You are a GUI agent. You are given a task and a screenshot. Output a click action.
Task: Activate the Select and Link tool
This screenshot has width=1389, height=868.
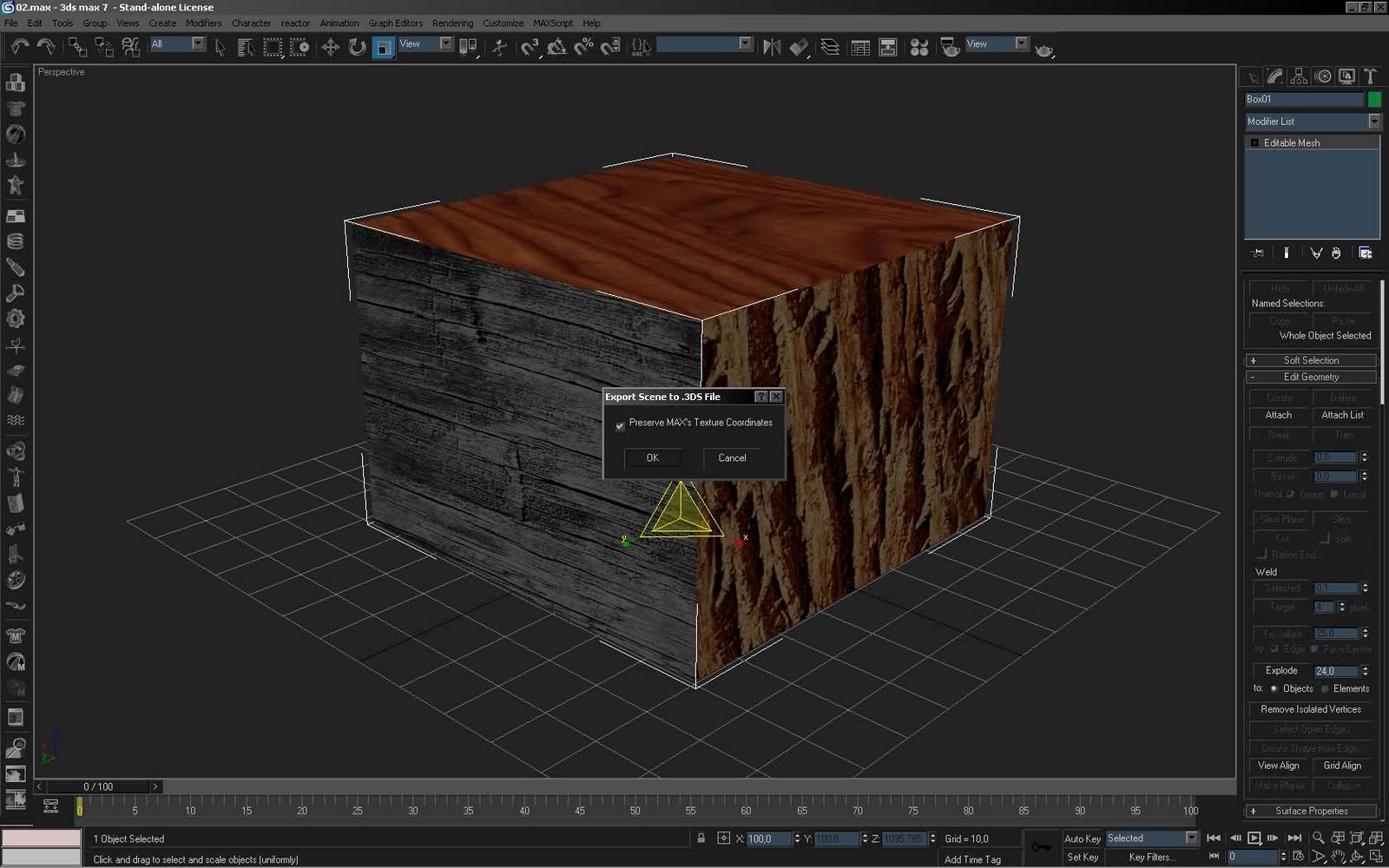coord(77,47)
